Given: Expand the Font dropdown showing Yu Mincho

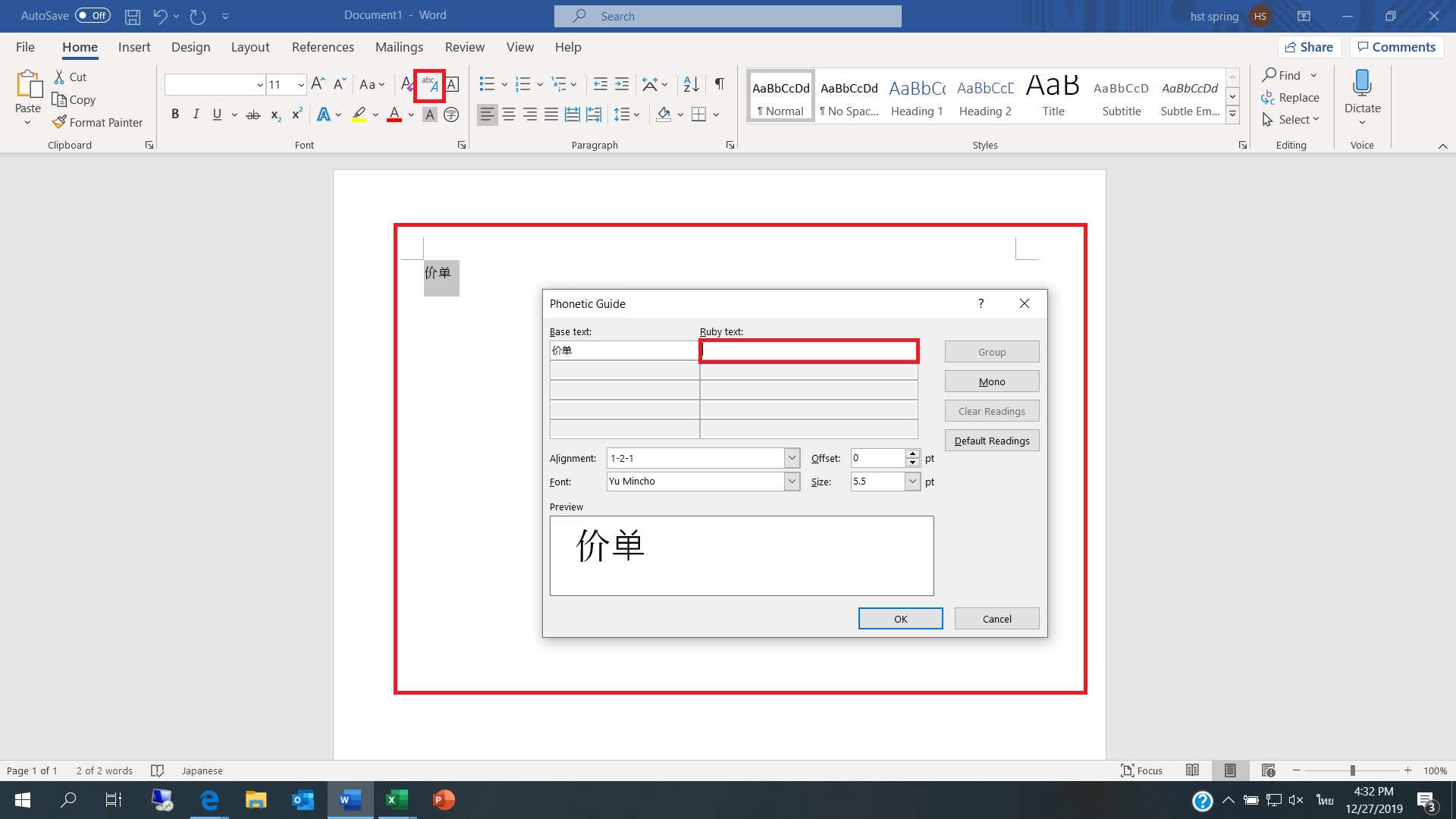Looking at the screenshot, I should 792,482.
